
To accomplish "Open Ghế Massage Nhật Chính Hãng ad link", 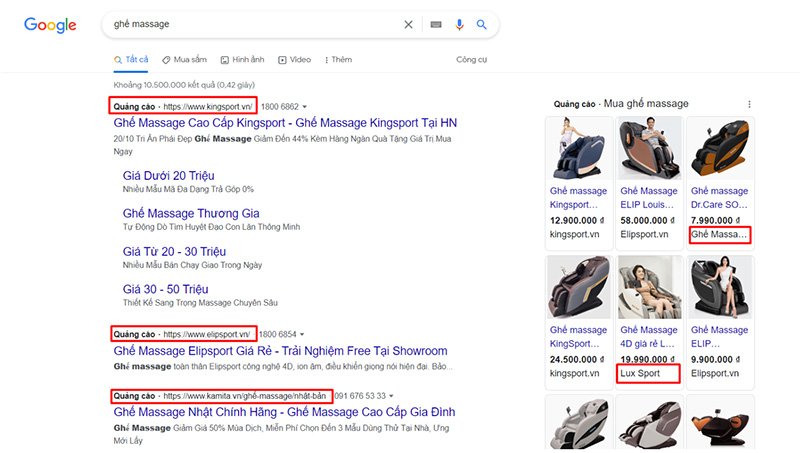I will [x=284, y=412].
